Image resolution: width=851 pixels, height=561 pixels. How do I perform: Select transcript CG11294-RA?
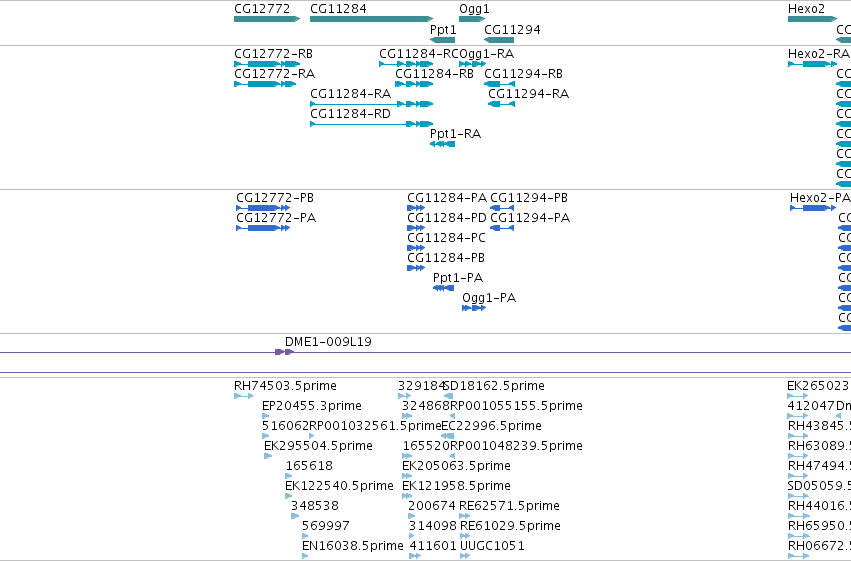(501, 104)
